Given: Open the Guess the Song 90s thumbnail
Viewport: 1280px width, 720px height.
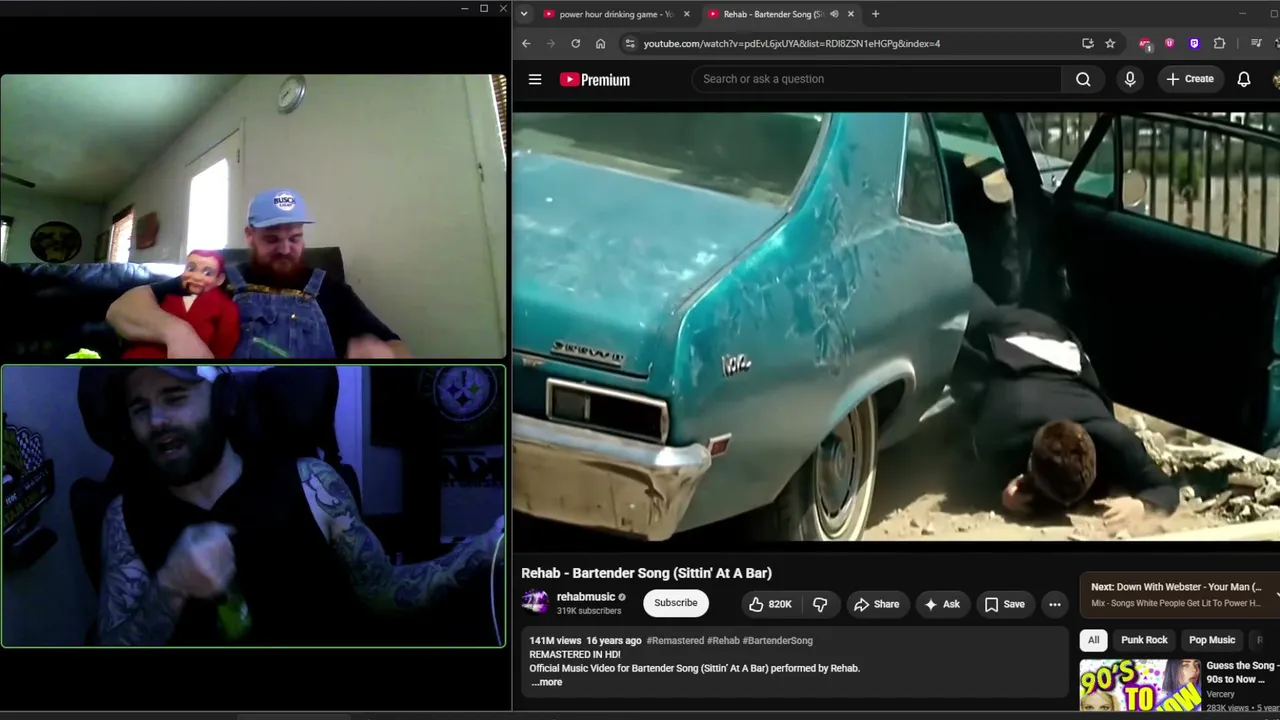Looking at the screenshot, I should coord(1140,685).
